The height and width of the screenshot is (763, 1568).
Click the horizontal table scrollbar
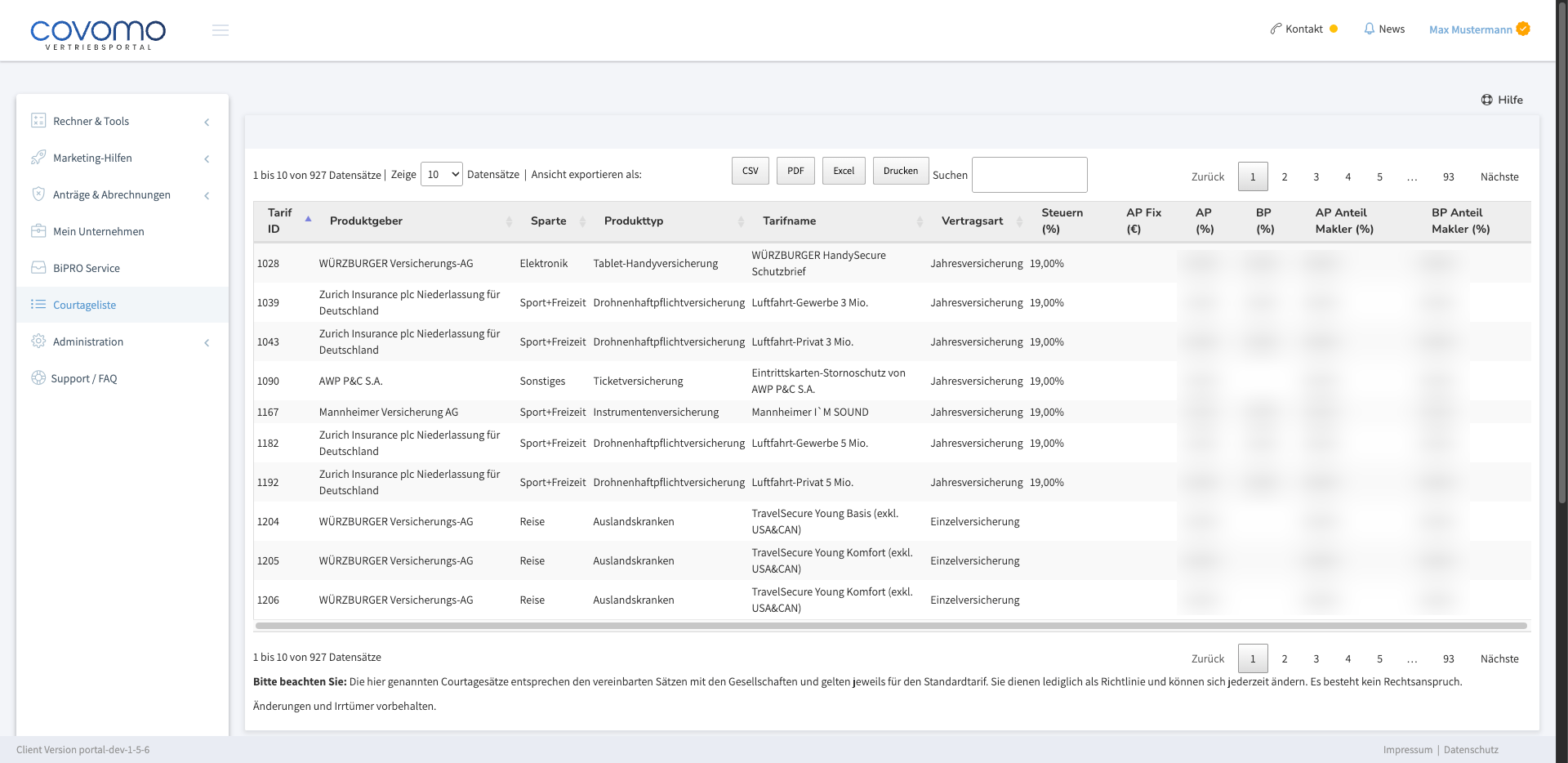tap(891, 626)
